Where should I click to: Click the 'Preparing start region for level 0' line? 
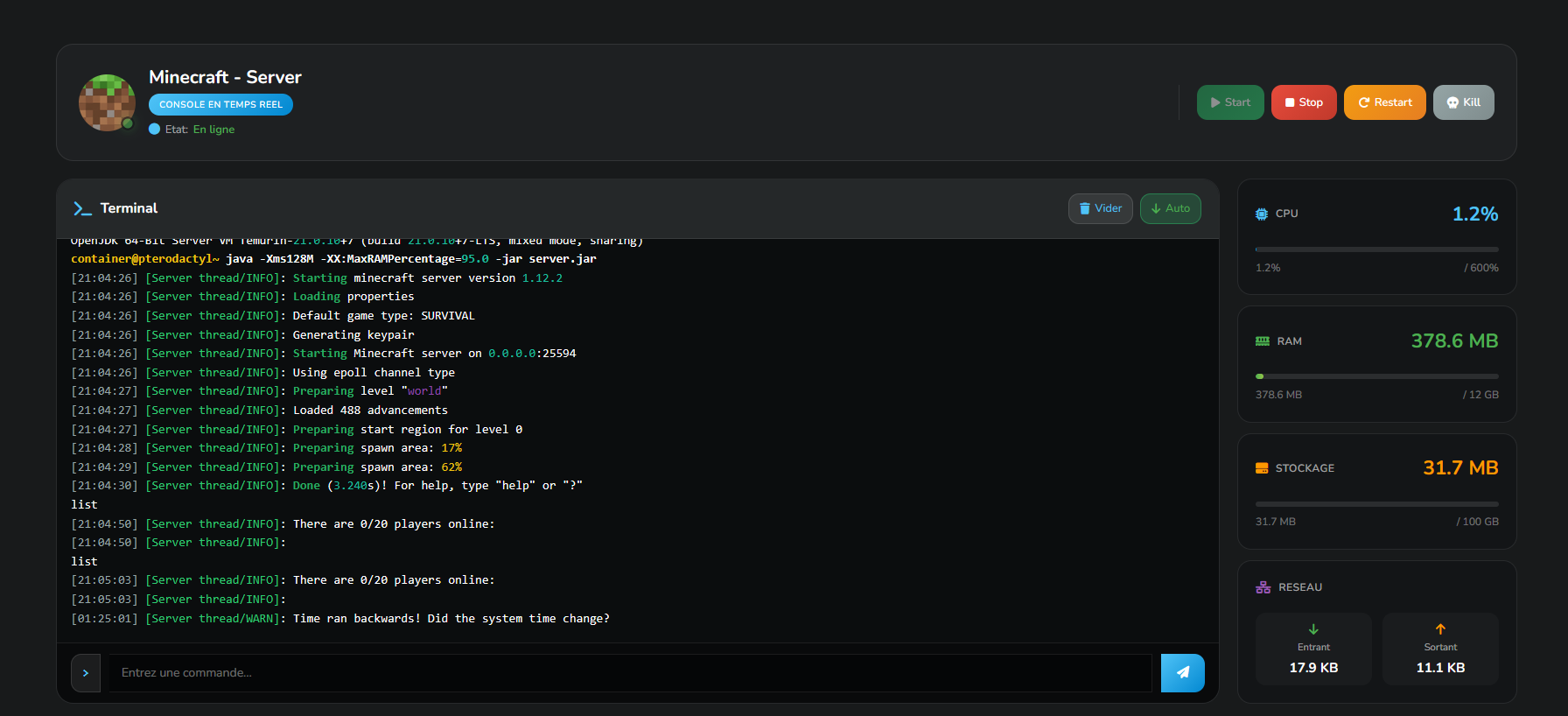tap(297, 430)
